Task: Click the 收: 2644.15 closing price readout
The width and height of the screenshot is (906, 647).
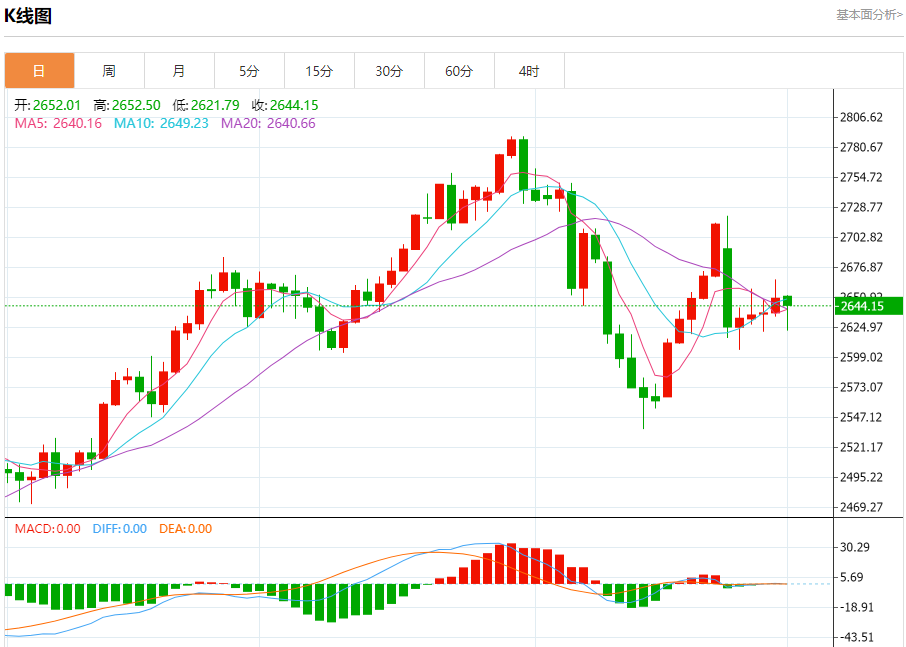Action: coord(285,105)
